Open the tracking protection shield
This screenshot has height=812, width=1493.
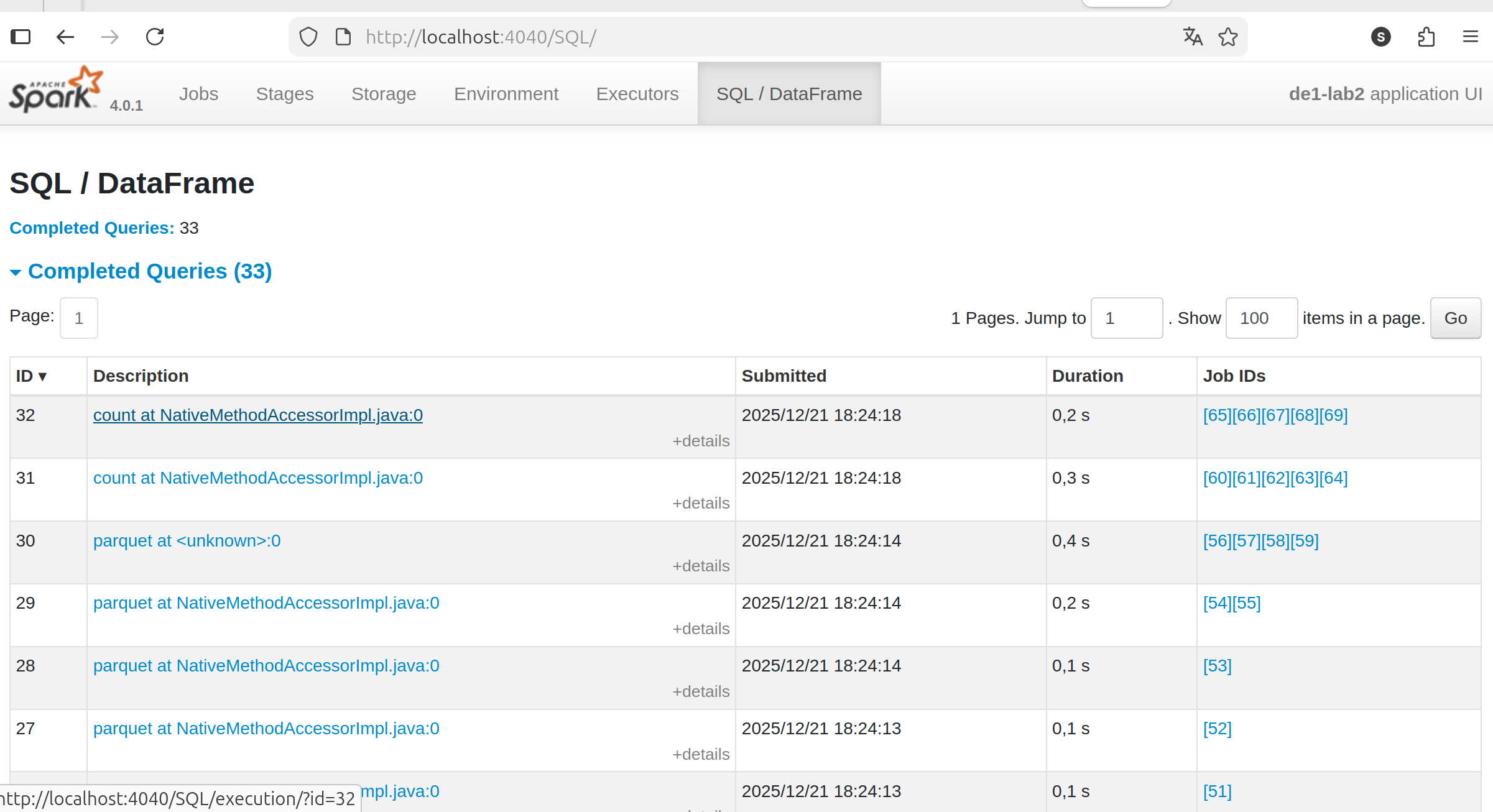(308, 36)
